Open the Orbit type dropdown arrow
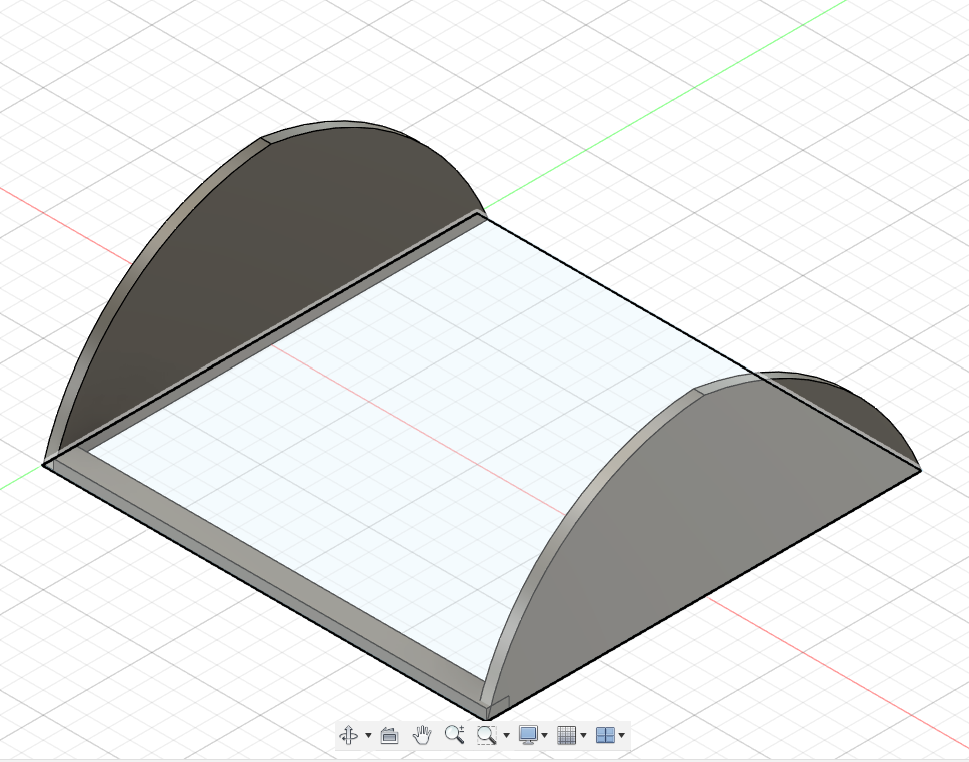 point(368,736)
